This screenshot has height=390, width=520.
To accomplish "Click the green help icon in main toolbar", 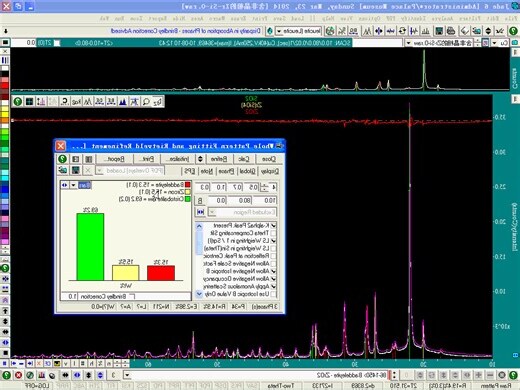I will point(513,31).
